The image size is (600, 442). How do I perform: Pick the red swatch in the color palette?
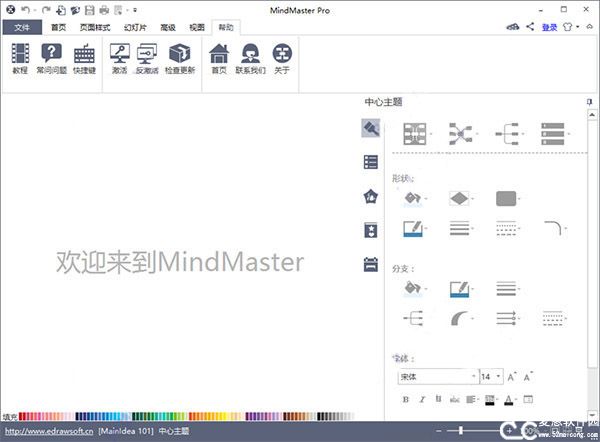[x=23, y=416]
